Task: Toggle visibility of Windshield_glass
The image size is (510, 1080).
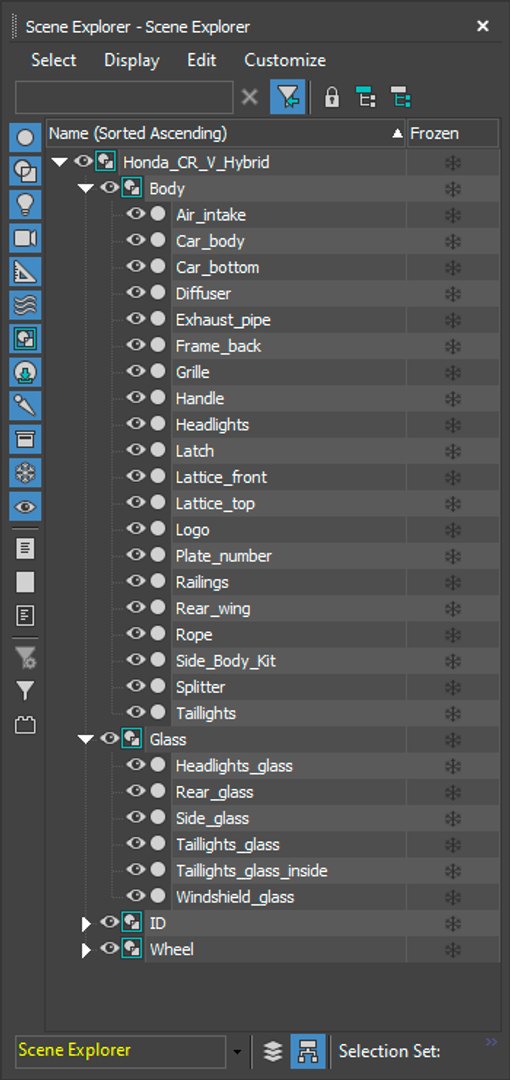Action: (x=136, y=895)
